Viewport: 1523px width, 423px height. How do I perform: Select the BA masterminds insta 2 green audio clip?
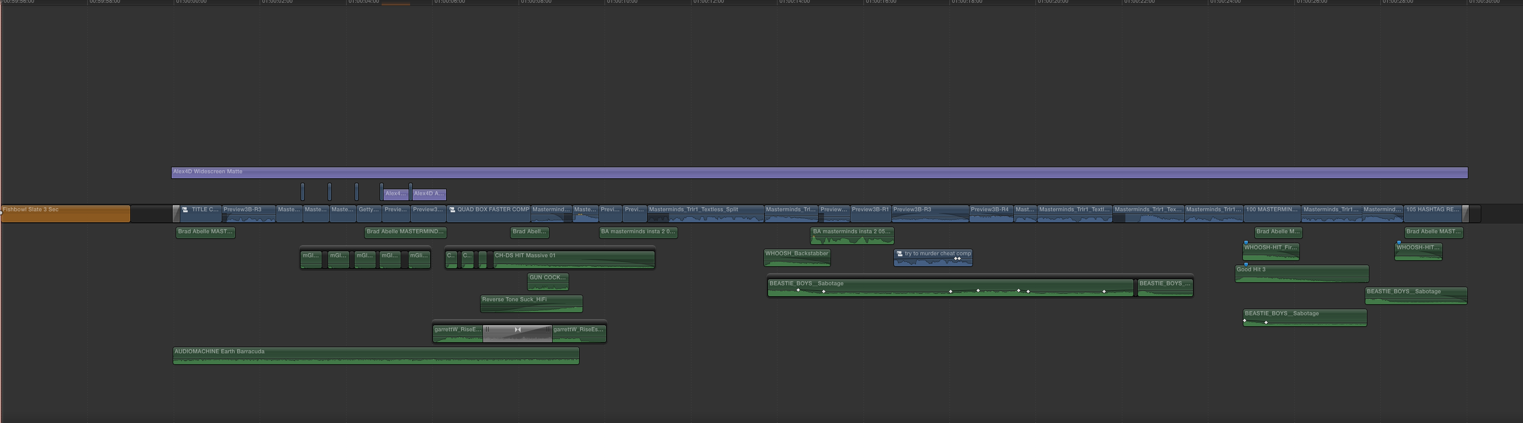point(852,236)
